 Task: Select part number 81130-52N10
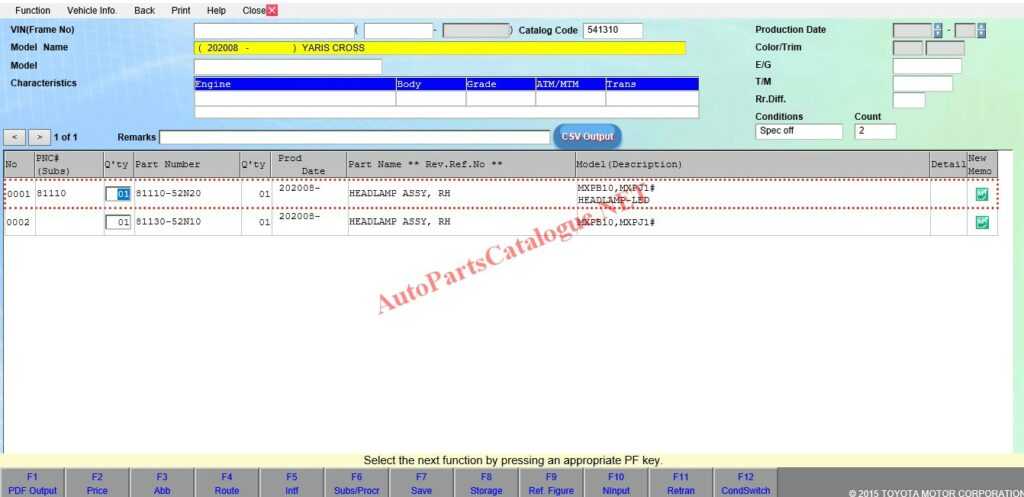point(168,222)
